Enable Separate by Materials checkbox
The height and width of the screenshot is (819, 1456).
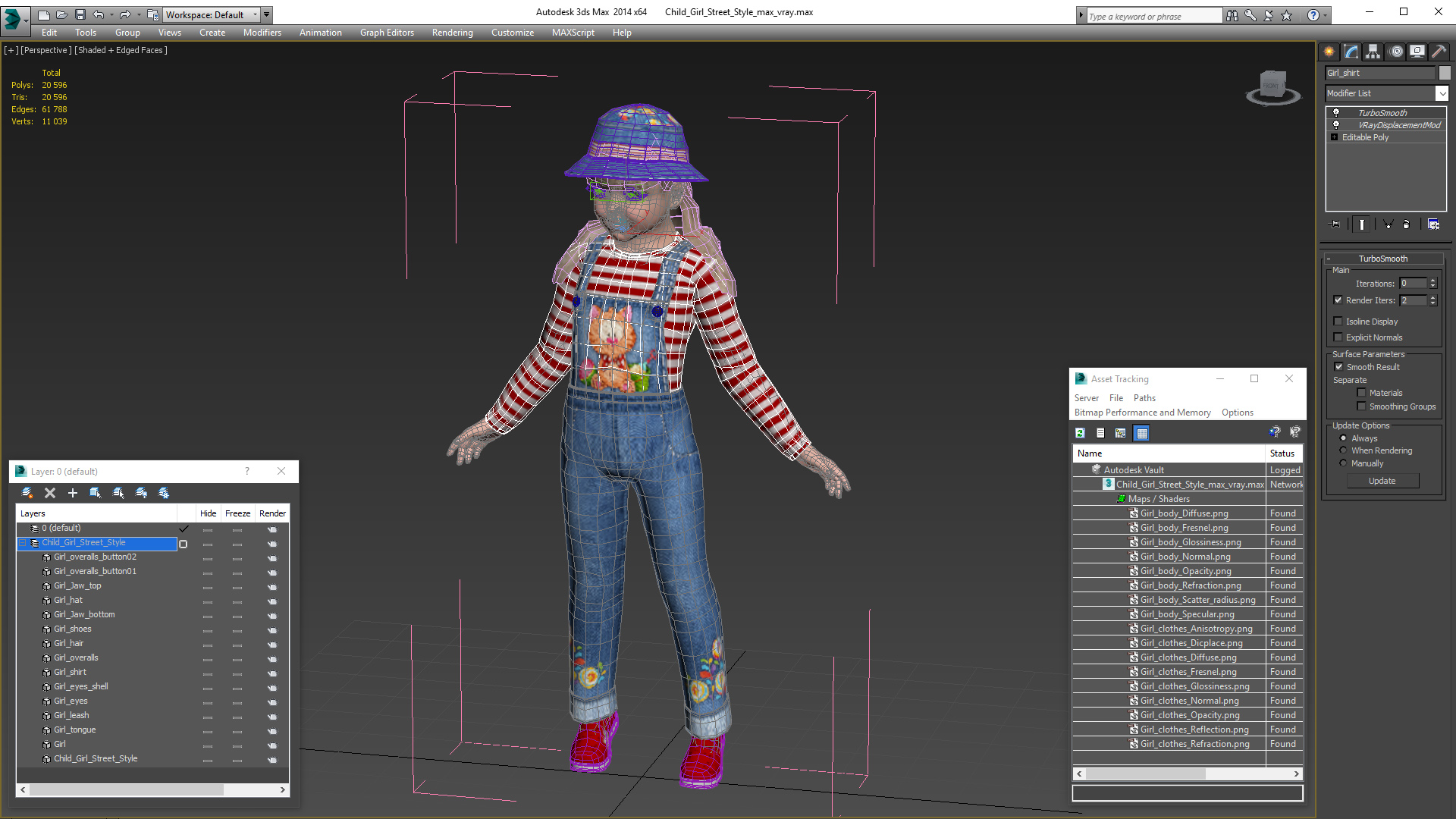(x=1362, y=393)
